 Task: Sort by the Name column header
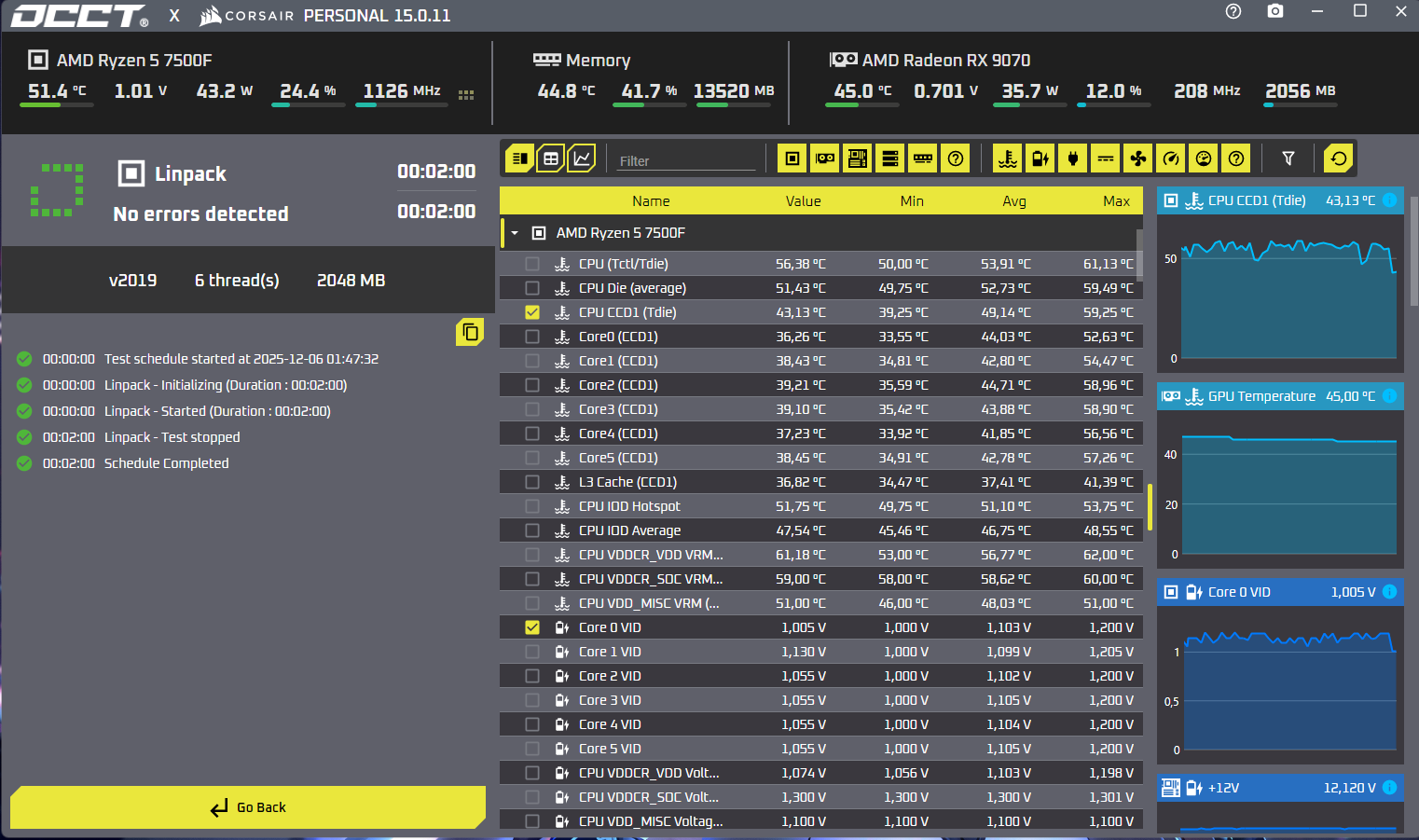pos(651,201)
